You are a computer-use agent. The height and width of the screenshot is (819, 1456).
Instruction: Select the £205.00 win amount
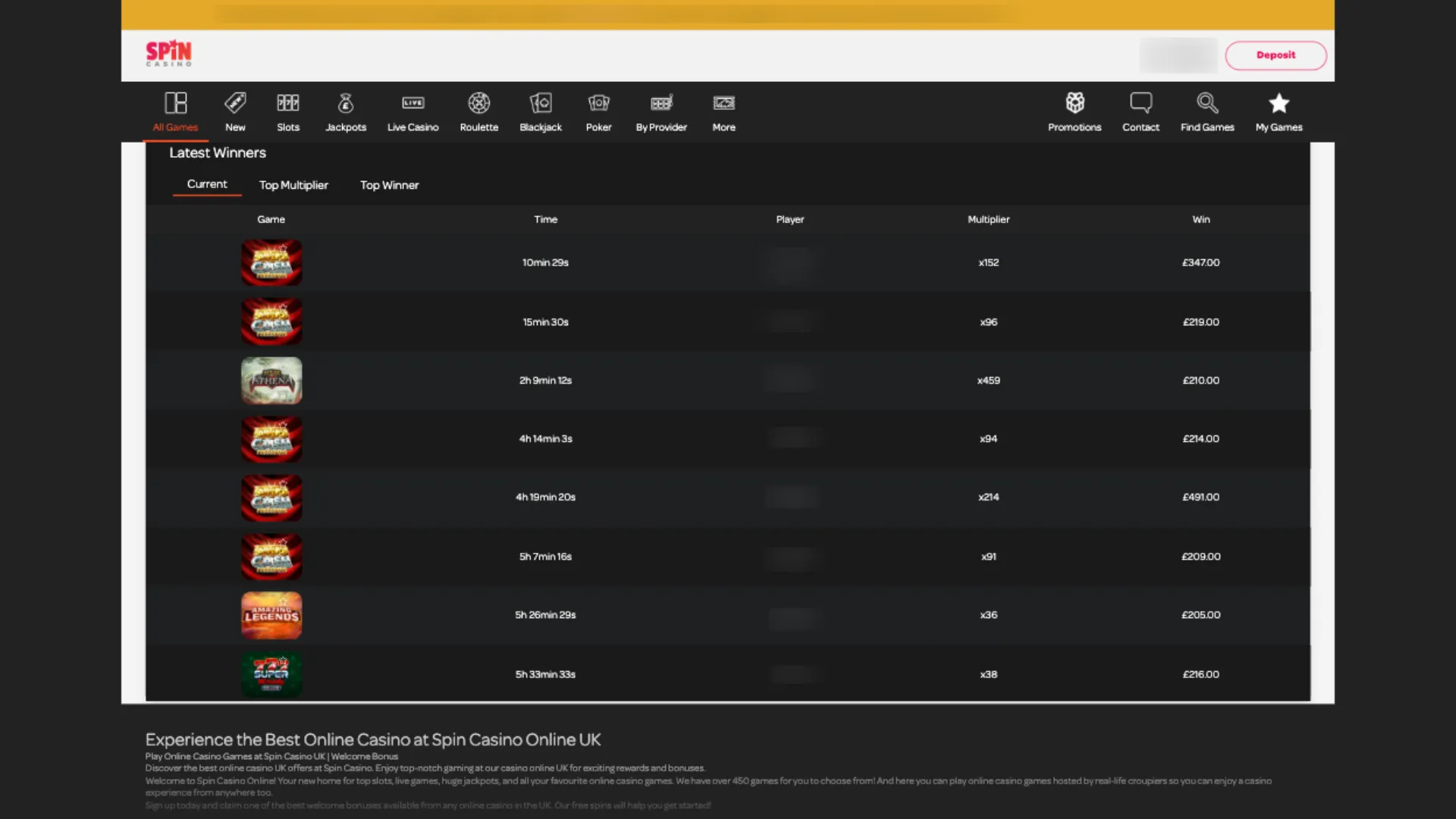pos(1200,614)
